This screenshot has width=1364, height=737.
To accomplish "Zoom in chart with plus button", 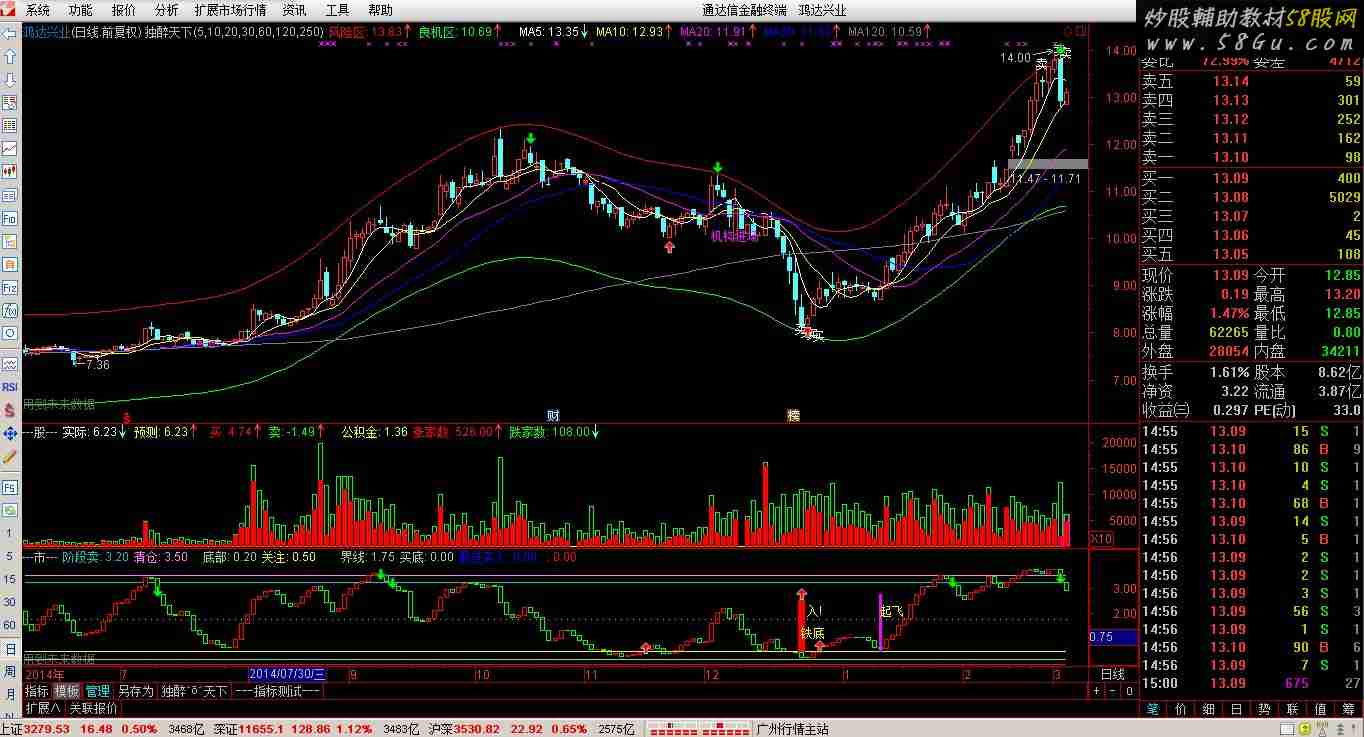I will click(1097, 691).
